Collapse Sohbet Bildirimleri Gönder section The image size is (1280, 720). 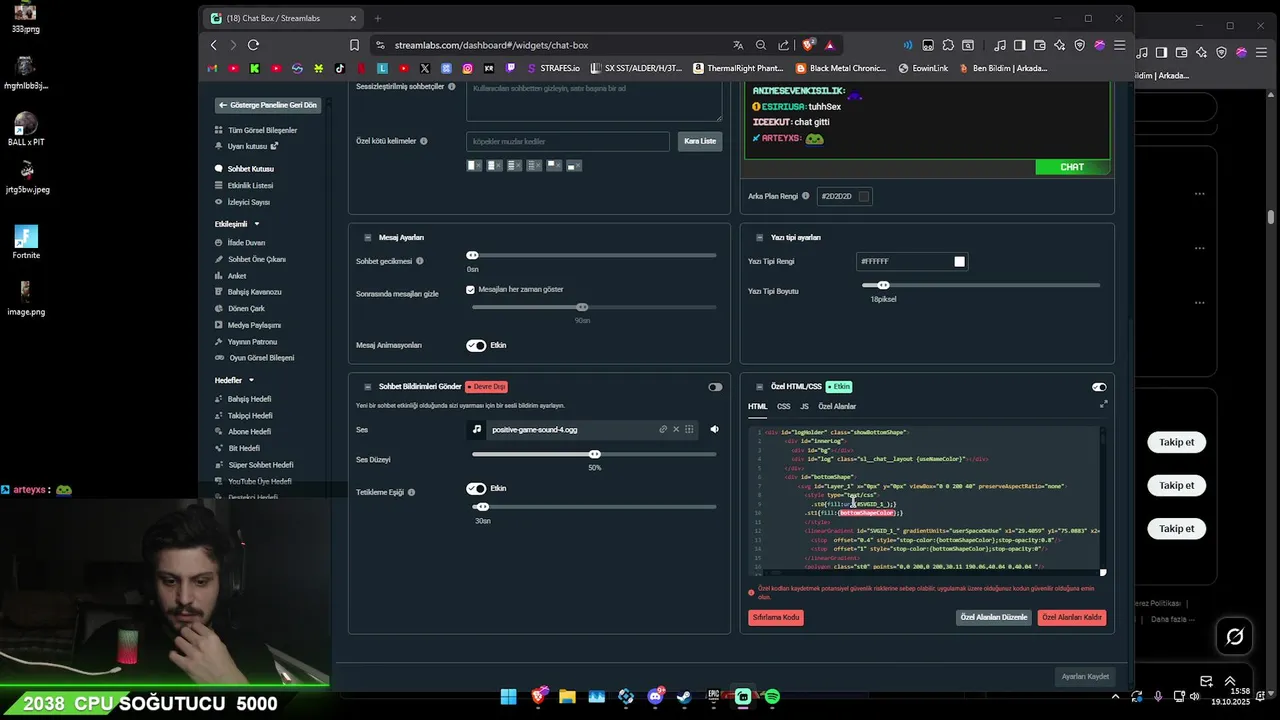pyautogui.click(x=367, y=387)
